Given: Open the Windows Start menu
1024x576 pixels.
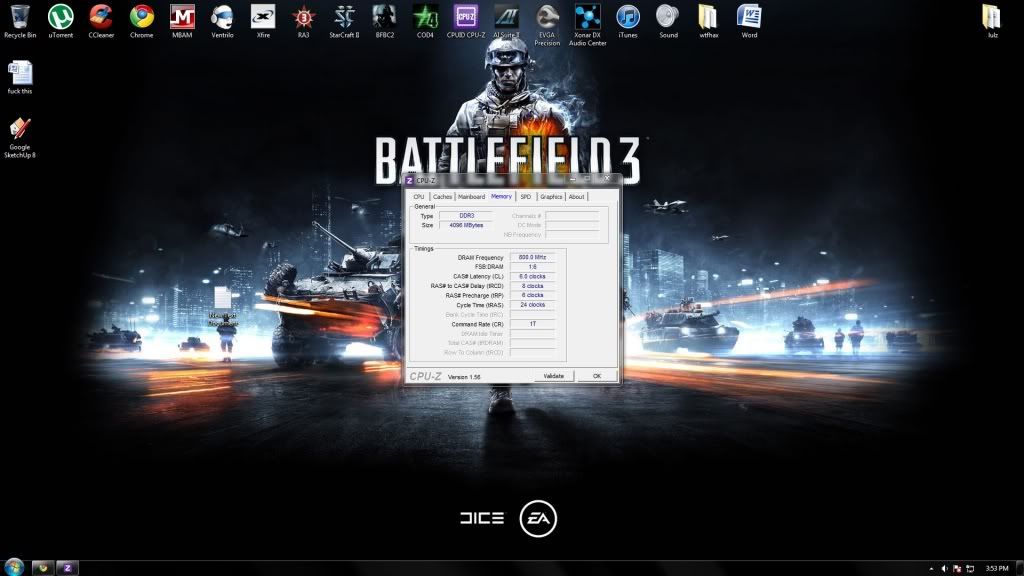Looking at the screenshot, I should pyautogui.click(x=14, y=567).
